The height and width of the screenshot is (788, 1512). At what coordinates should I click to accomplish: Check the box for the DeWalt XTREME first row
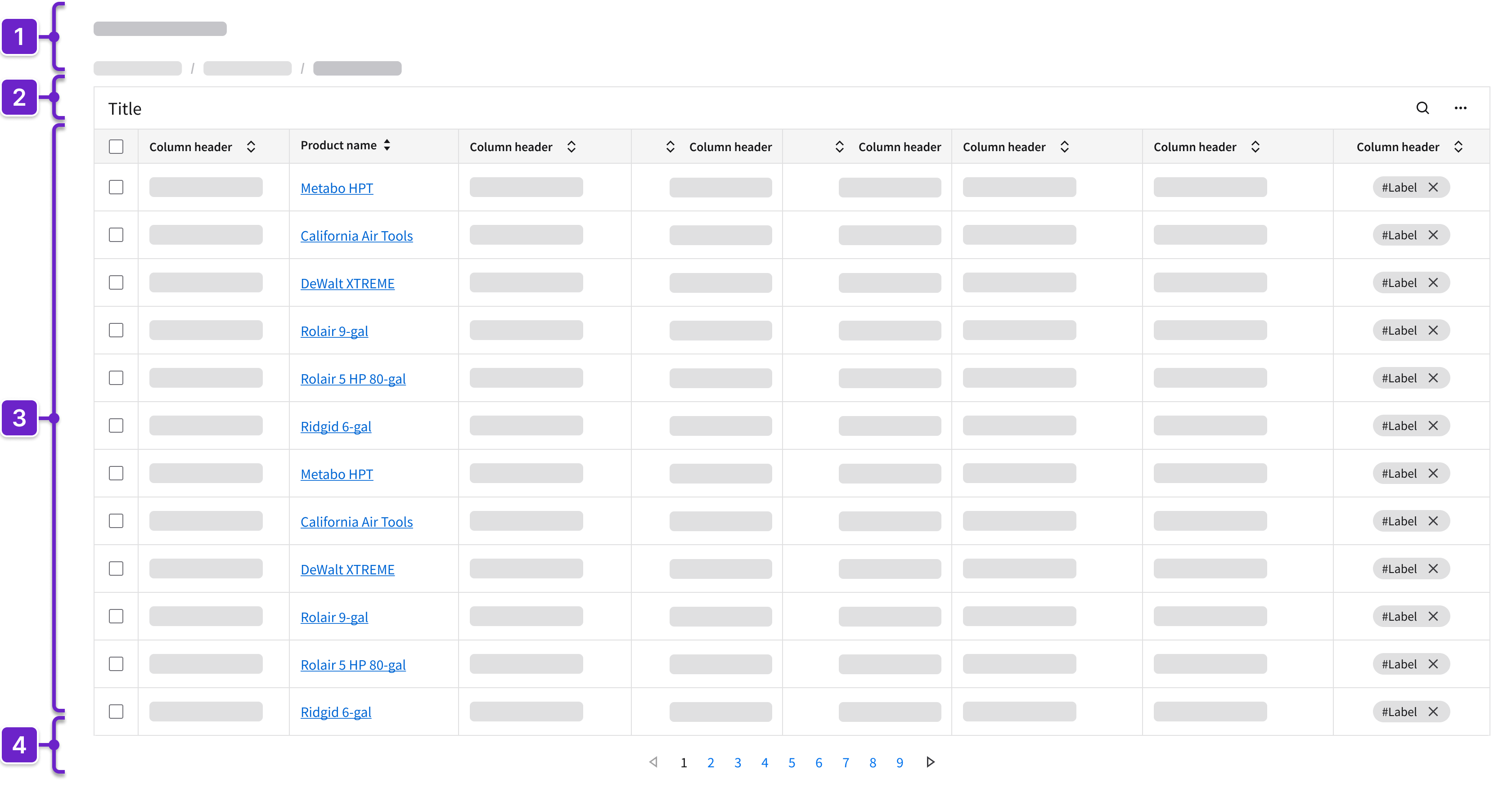tap(116, 283)
